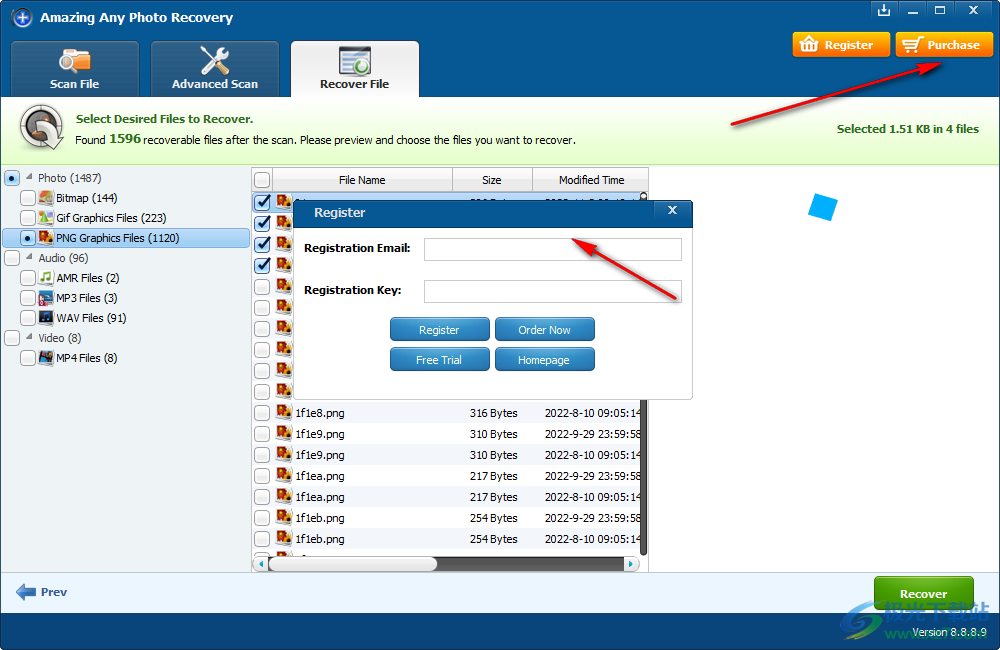Collapse the Video (8) category
Image resolution: width=1000 pixels, height=650 pixels.
[x=28, y=338]
